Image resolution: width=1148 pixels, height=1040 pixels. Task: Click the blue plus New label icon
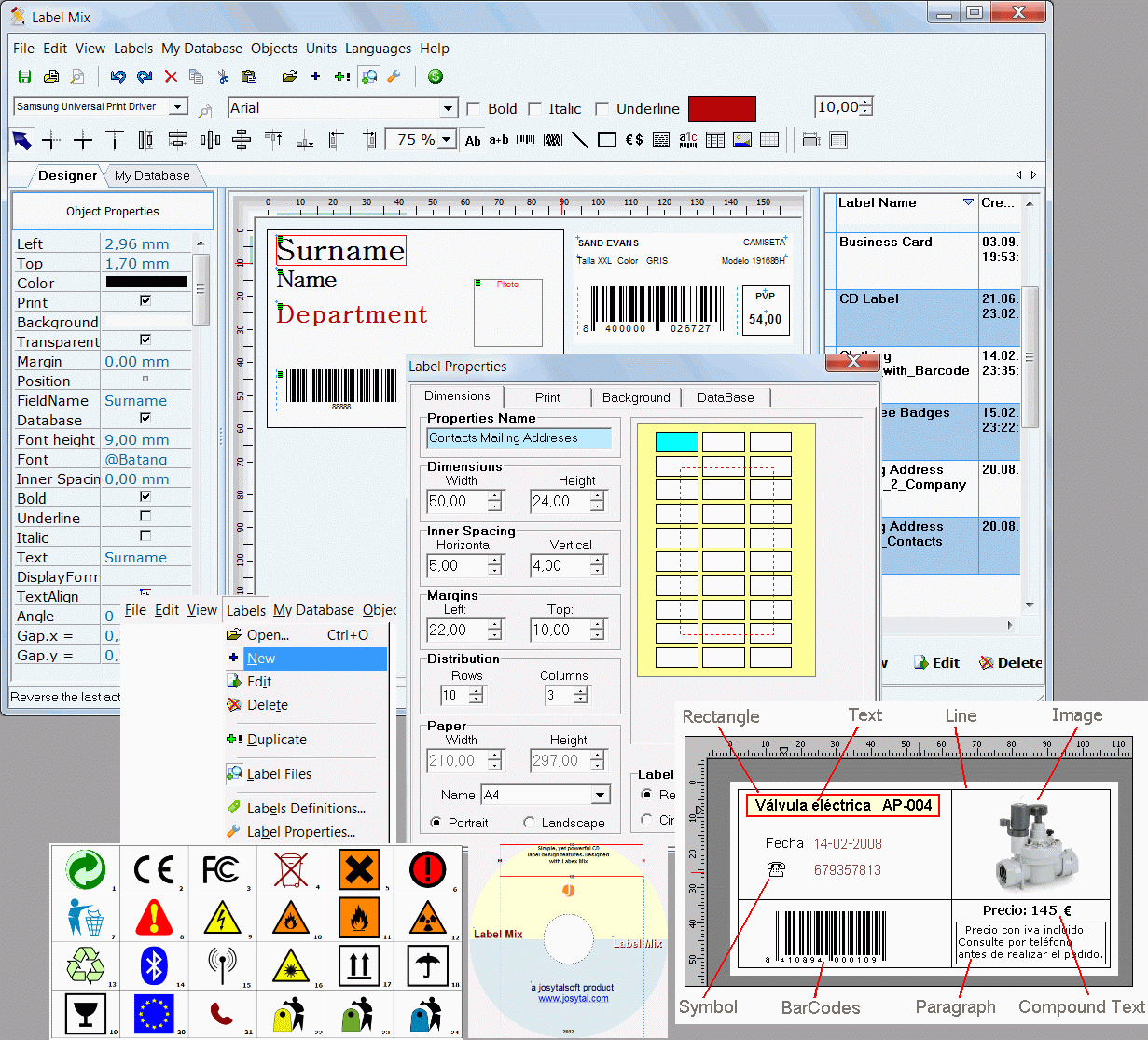tap(315, 76)
